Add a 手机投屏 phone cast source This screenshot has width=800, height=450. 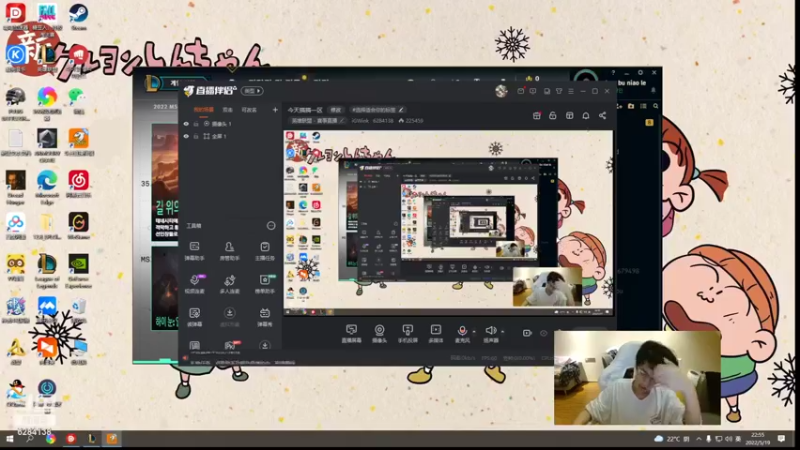pyautogui.click(x=407, y=333)
